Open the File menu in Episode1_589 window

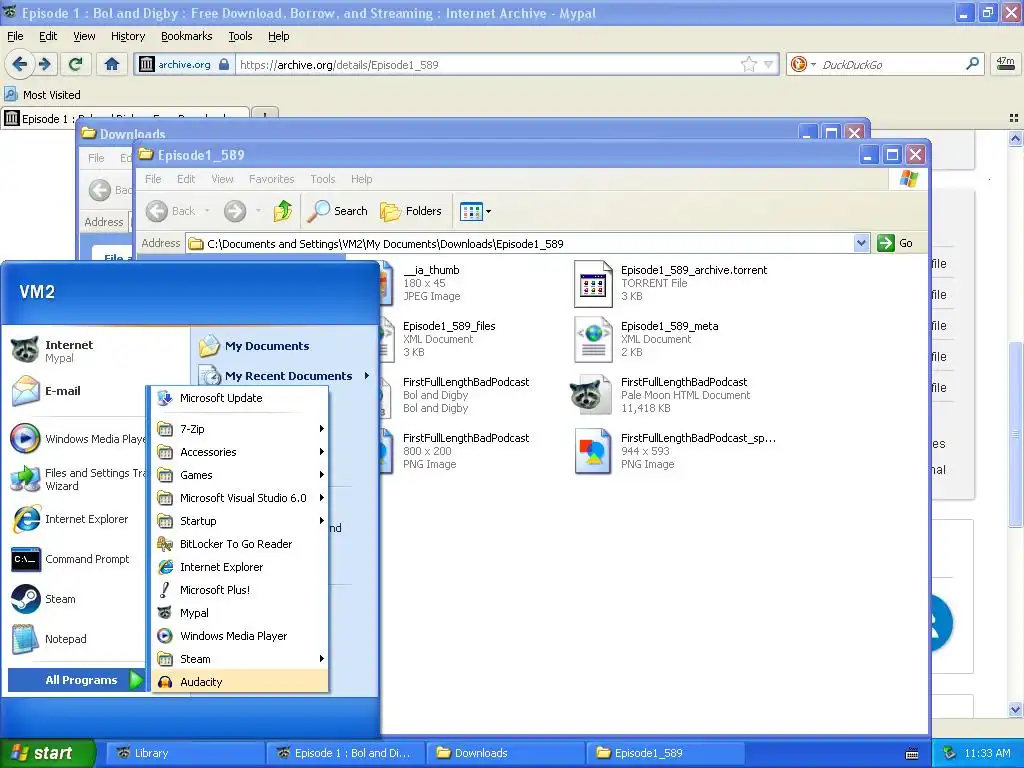click(x=153, y=179)
